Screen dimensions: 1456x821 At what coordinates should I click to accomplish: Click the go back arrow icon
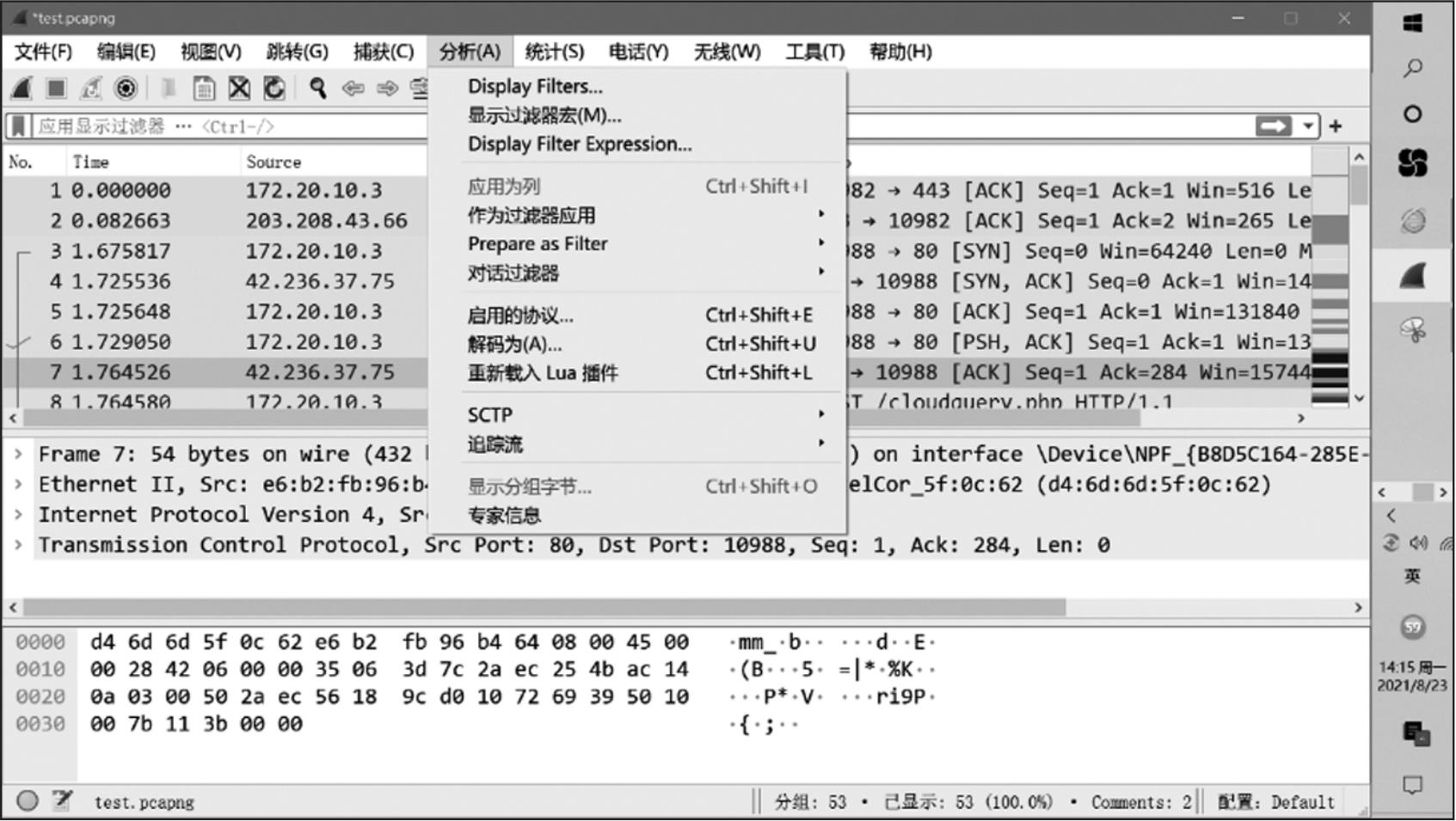(352, 89)
